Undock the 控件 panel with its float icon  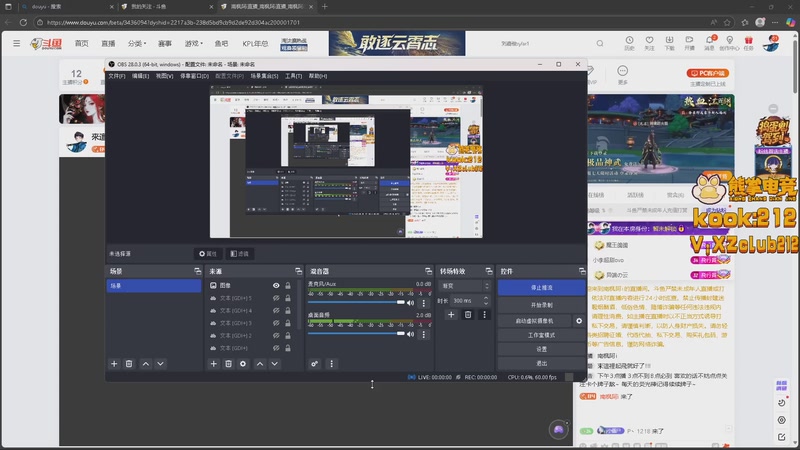(582, 271)
